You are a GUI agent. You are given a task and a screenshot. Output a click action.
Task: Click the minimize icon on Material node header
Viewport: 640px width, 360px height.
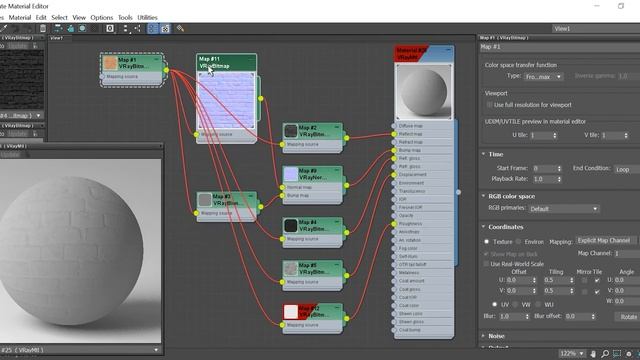pyautogui.click(x=448, y=50)
